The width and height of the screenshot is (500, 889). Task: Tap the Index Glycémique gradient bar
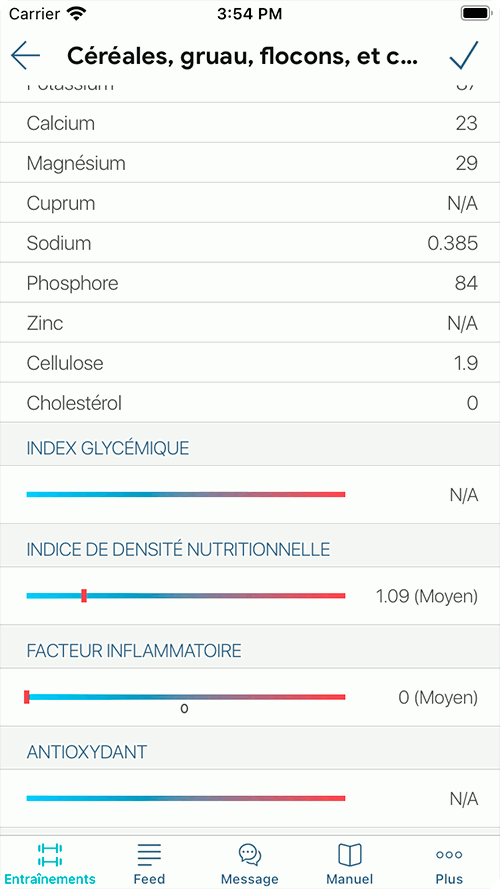(x=186, y=494)
